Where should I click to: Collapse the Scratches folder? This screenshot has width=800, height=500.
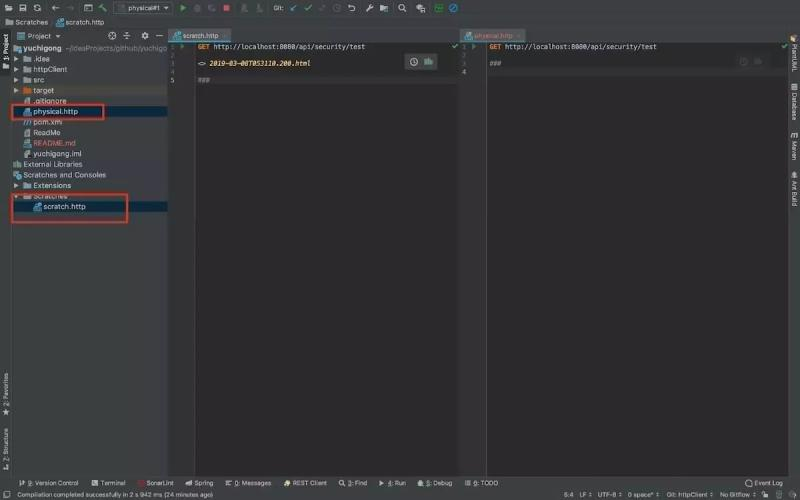[x=16, y=196]
